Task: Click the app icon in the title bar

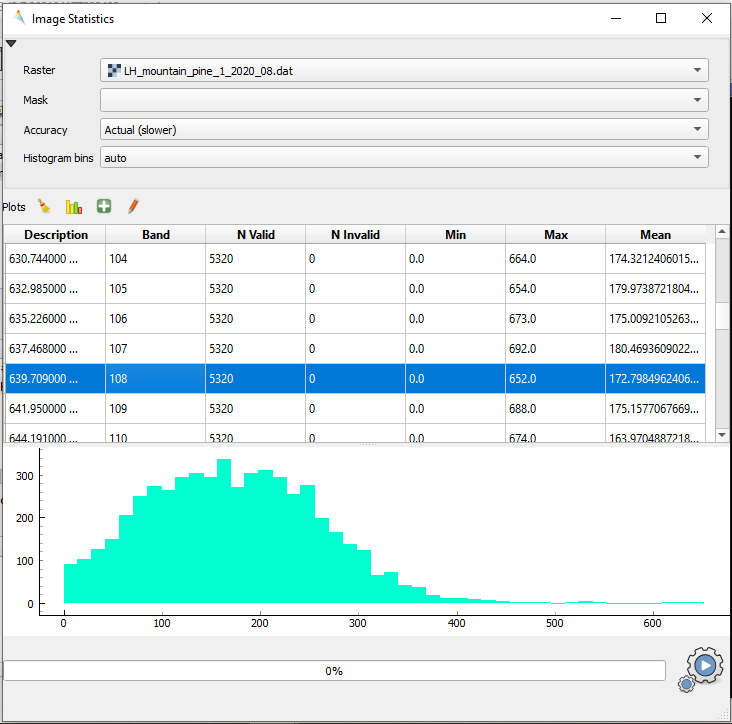Action: (x=19, y=18)
